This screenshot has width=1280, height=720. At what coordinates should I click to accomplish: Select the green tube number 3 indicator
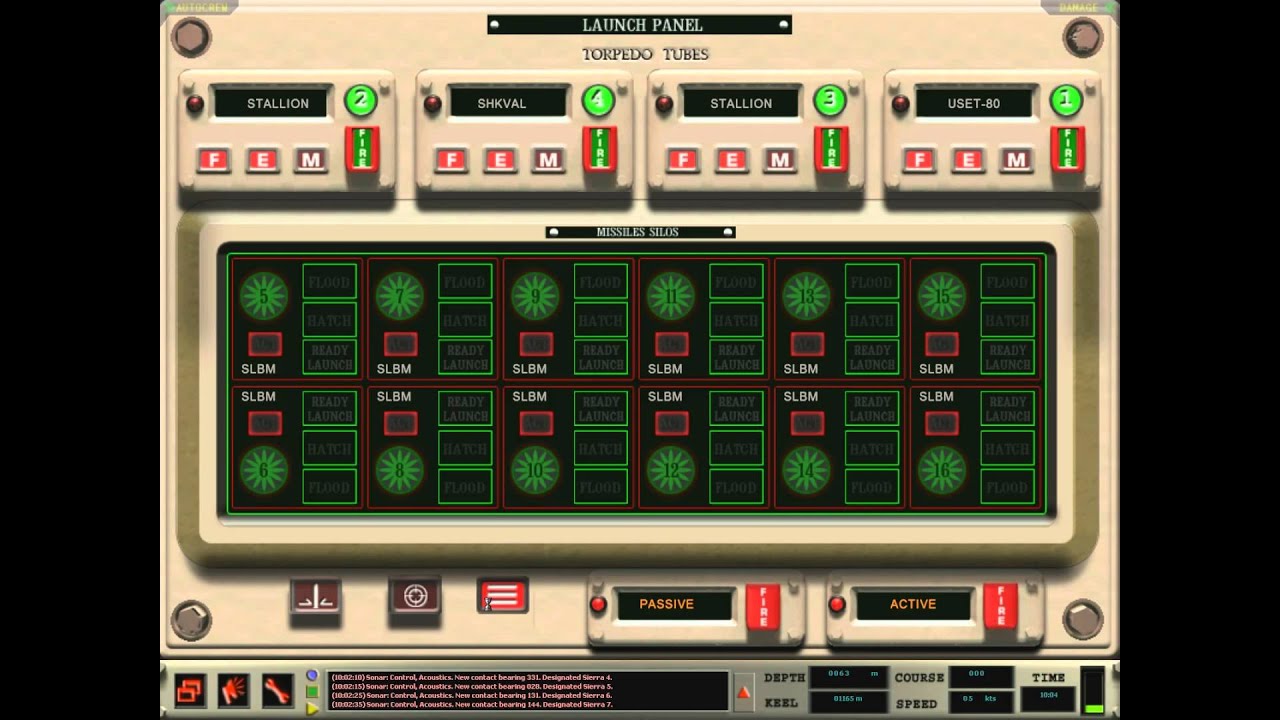tap(829, 100)
